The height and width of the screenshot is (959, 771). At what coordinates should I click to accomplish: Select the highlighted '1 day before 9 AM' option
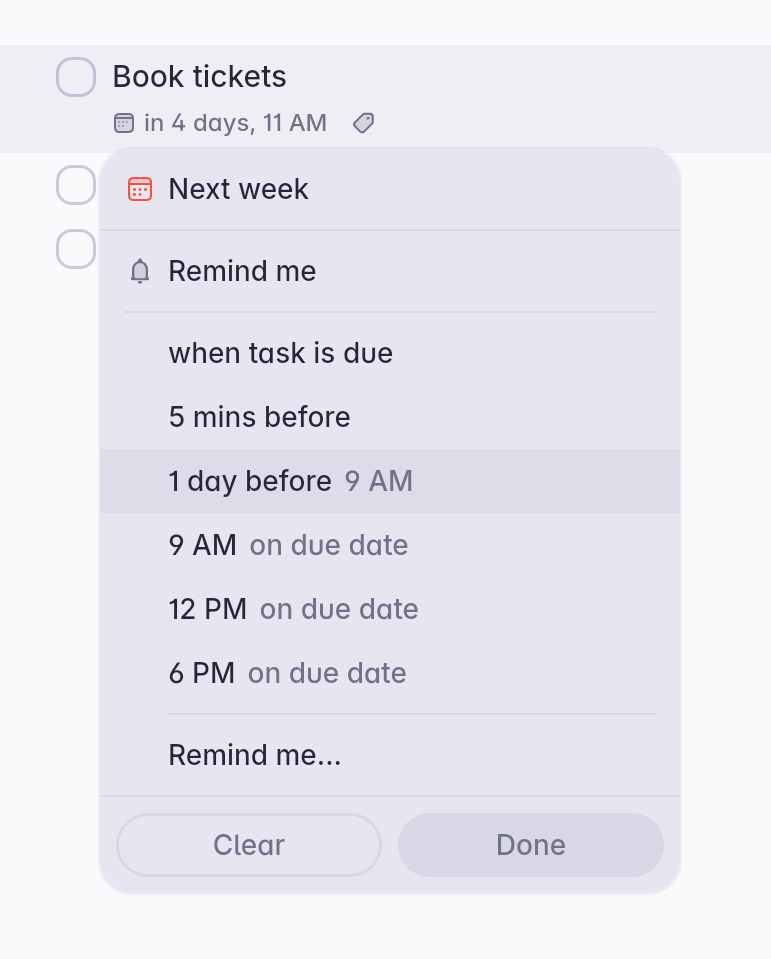(x=291, y=481)
